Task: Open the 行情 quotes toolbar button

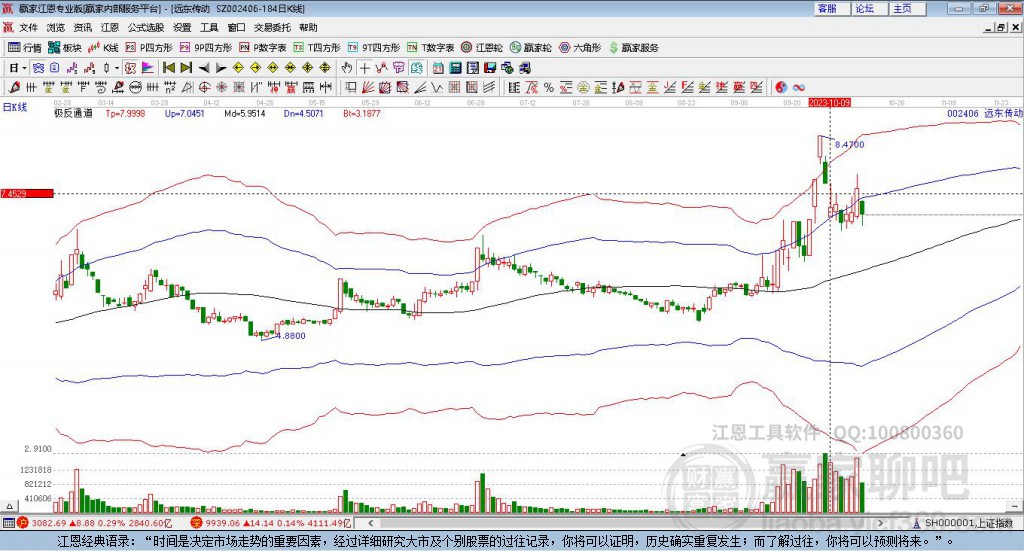Action: point(24,48)
